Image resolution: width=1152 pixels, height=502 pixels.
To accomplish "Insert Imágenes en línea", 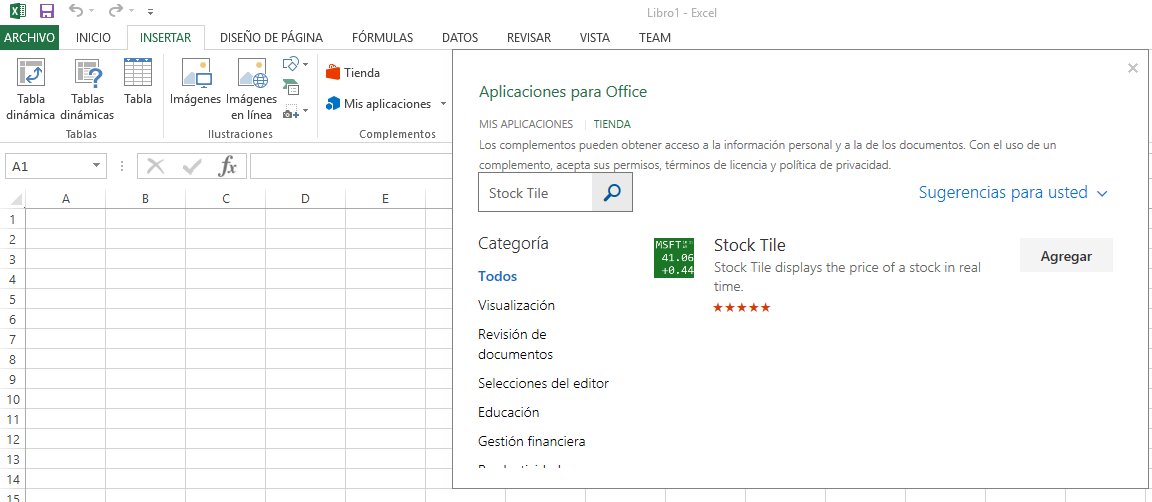I will pos(251,89).
